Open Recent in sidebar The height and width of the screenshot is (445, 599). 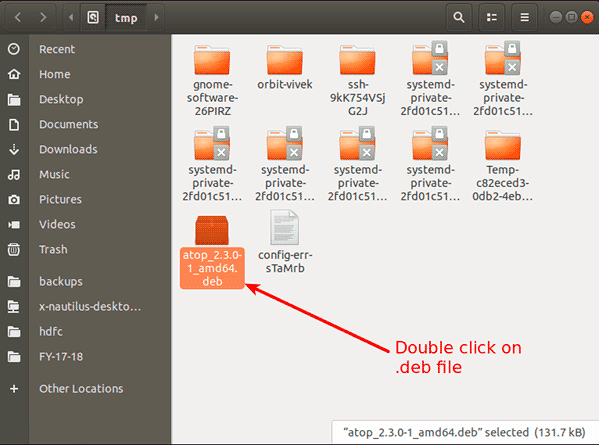click(57, 49)
